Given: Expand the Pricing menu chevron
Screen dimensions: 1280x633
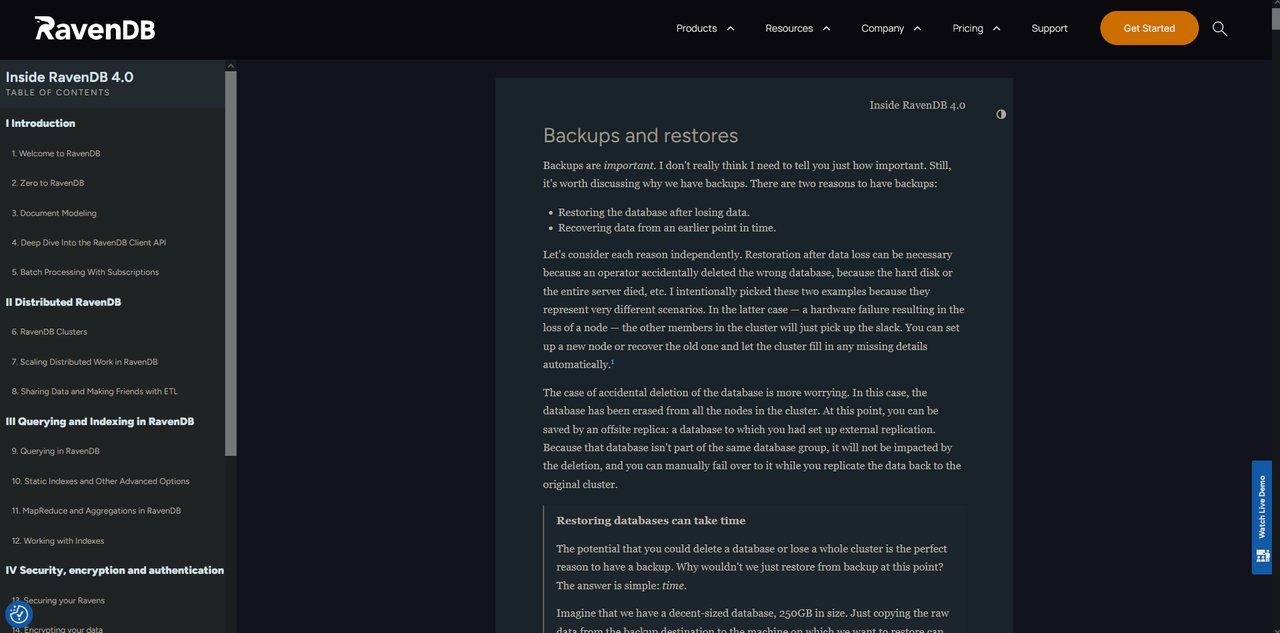Looking at the screenshot, I should (x=996, y=28).
